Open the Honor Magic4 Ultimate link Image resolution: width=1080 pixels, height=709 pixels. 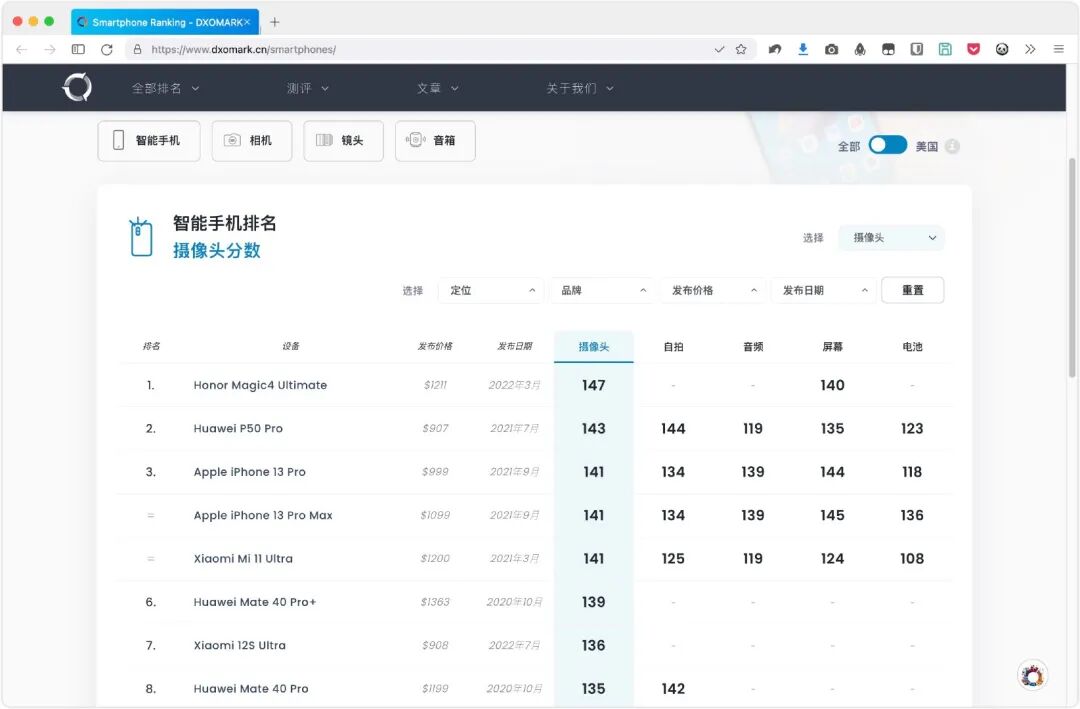260,385
